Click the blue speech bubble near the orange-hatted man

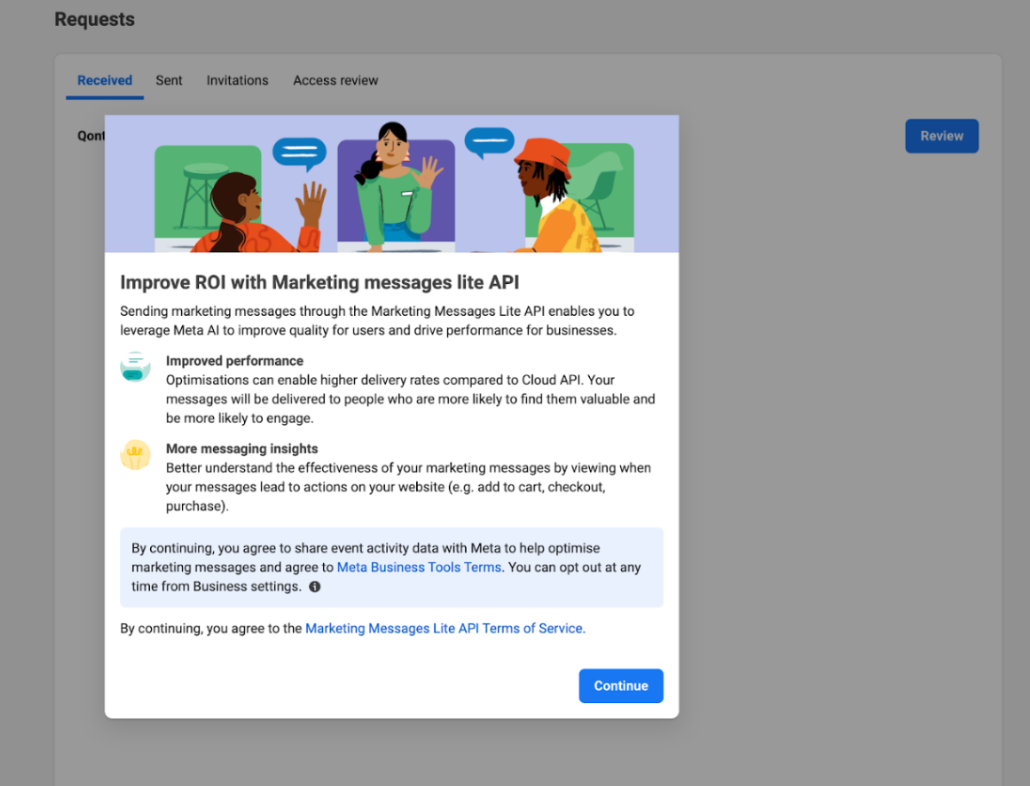[x=489, y=142]
